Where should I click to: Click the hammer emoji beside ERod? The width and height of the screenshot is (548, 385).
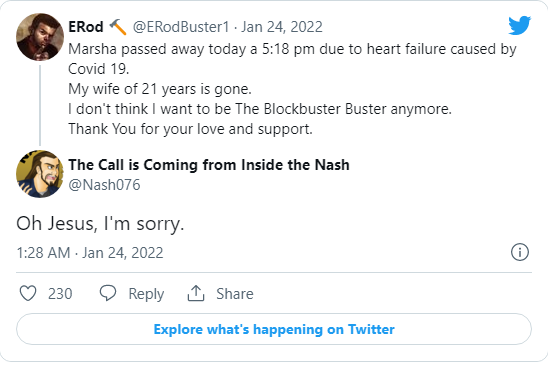(x=118, y=27)
